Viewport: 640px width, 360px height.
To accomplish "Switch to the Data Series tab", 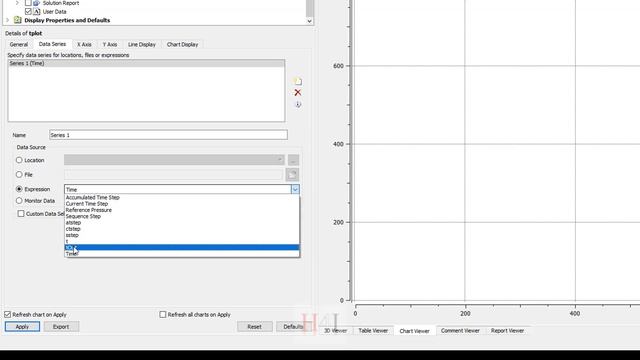I will tap(52, 44).
